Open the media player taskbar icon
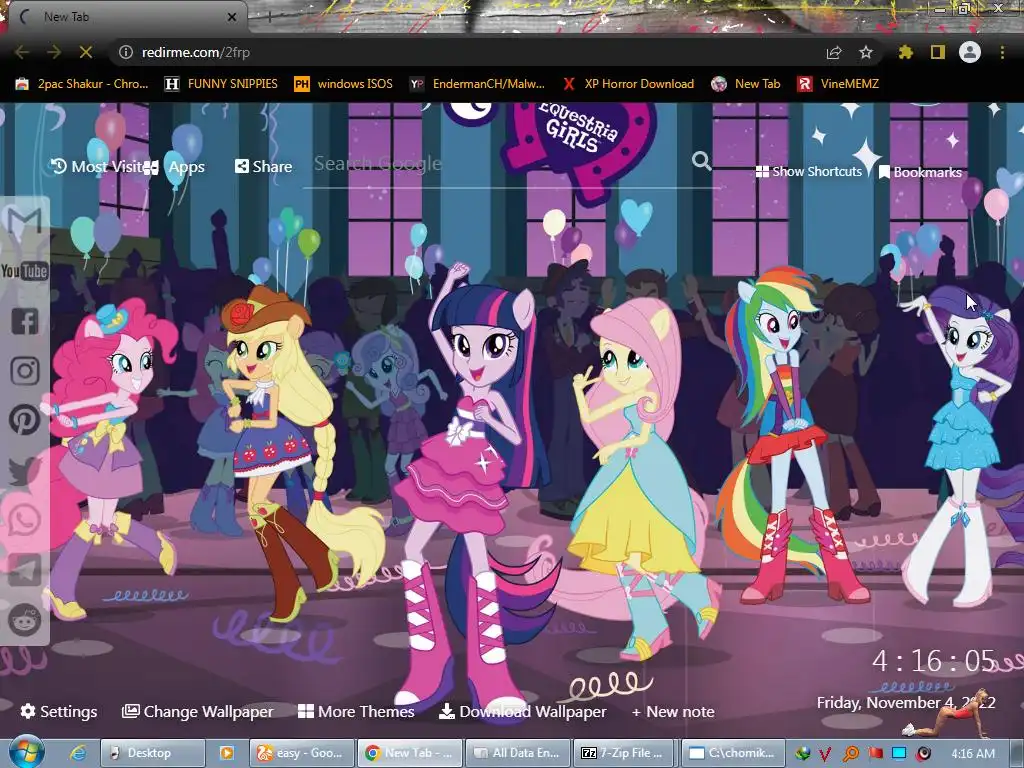This screenshot has height=768, width=1024. pyautogui.click(x=227, y=753)
